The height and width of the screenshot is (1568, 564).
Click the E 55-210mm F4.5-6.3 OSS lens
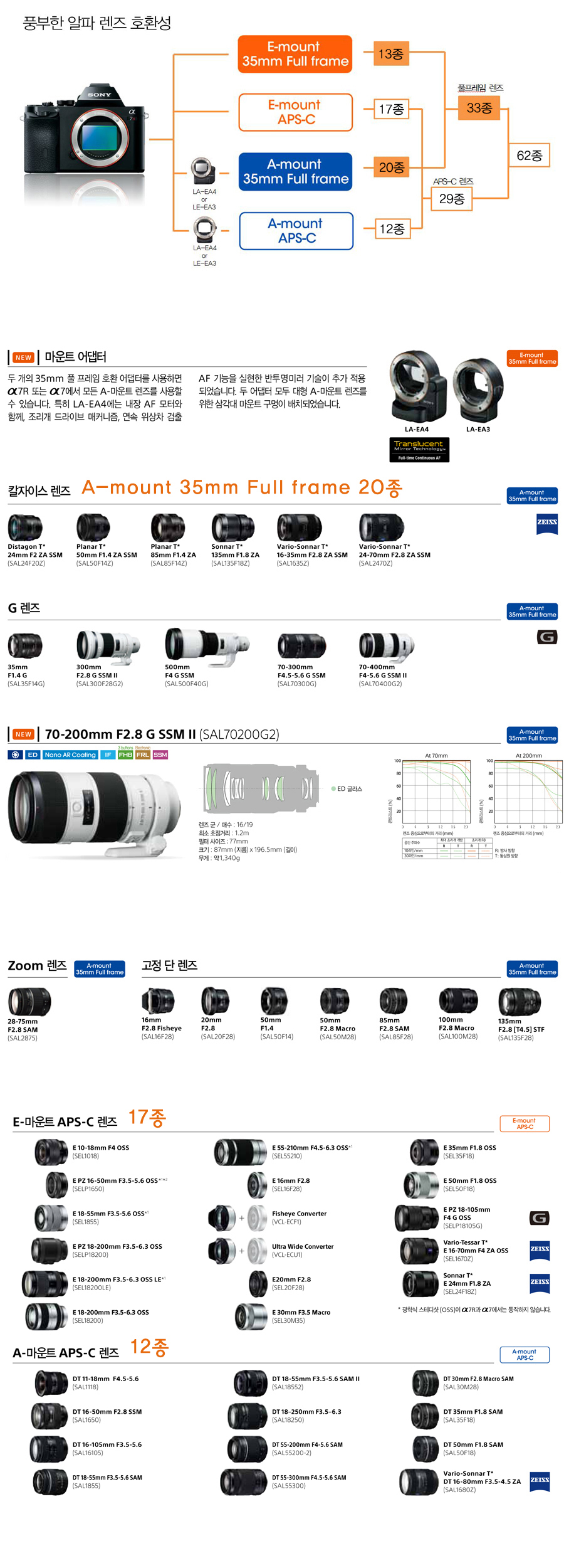241,1152
